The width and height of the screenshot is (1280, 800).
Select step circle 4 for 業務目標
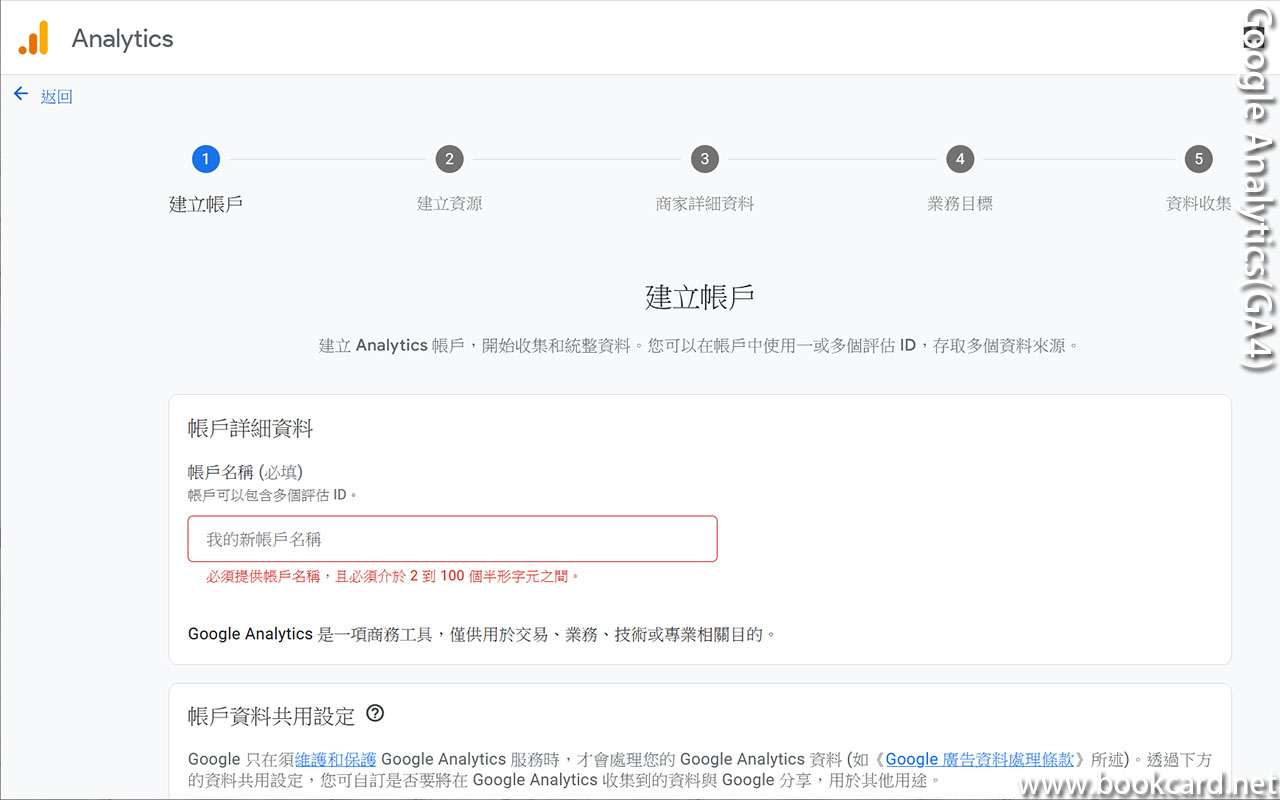(x=959, y=158)
